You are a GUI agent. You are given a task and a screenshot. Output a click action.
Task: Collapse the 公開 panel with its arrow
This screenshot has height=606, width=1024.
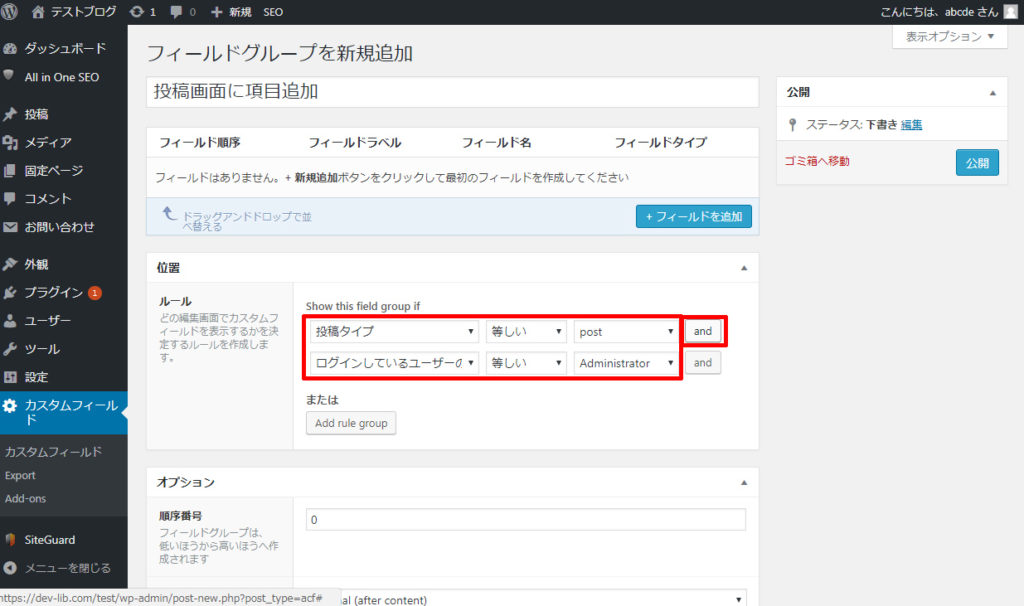pyautogui.click(x=992, y=92)
